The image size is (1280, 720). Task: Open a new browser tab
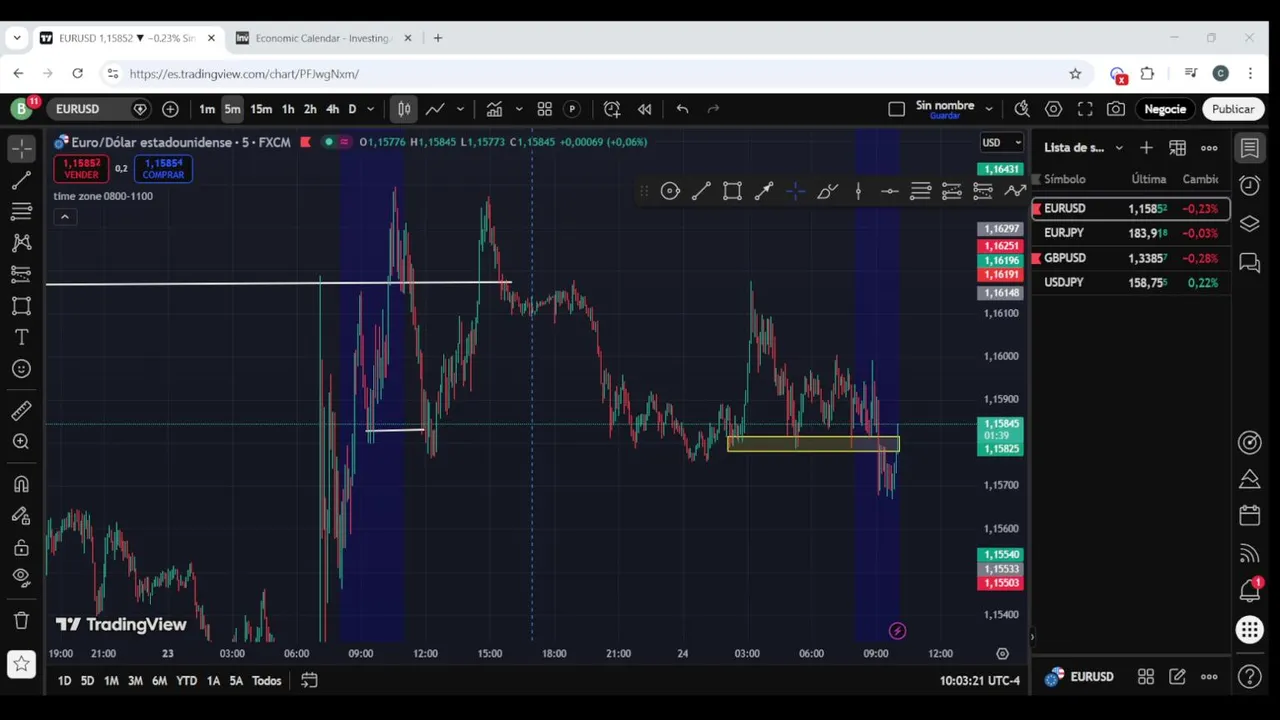pyautogui.click(x=437, y=38)
